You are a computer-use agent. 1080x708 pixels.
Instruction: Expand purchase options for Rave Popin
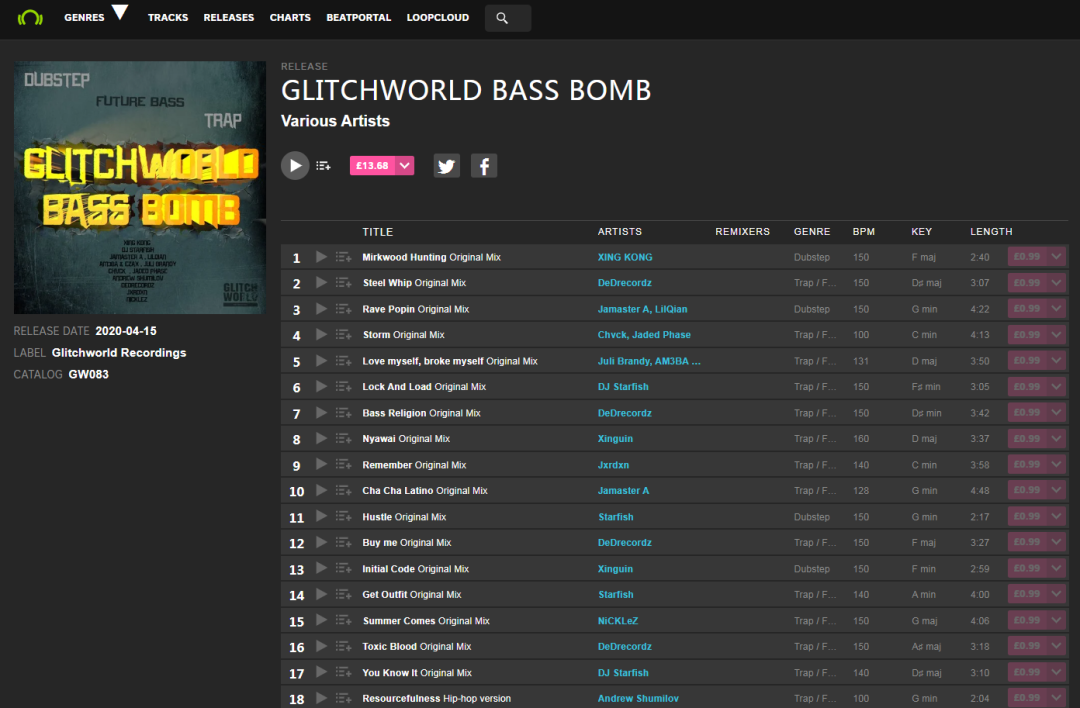1057,309
